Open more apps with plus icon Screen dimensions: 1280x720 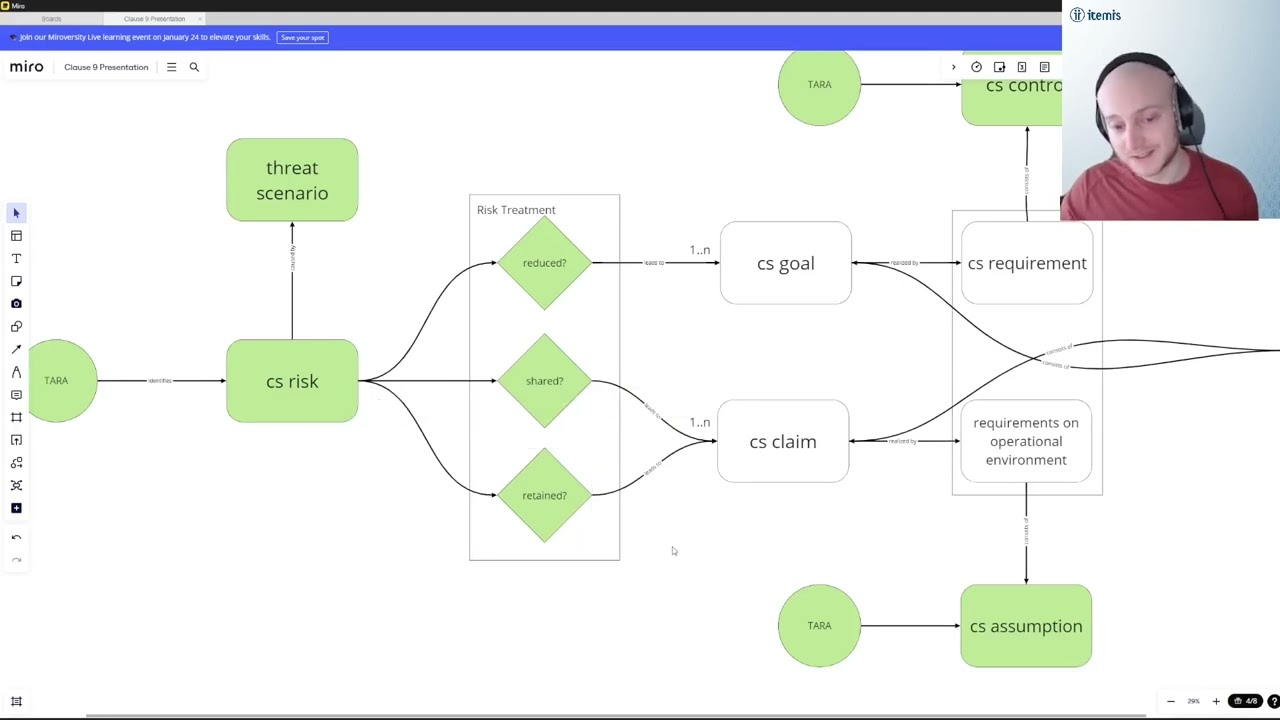click(x=16, y=508)
